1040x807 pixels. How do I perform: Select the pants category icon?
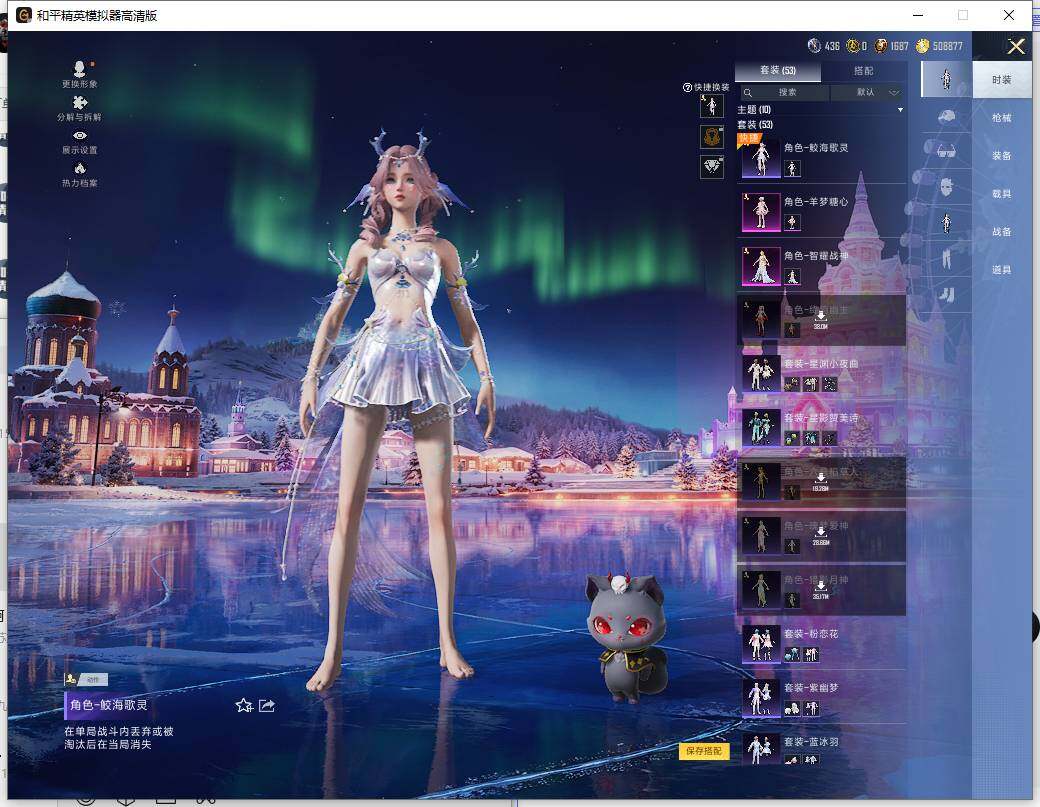coord(946,259)
